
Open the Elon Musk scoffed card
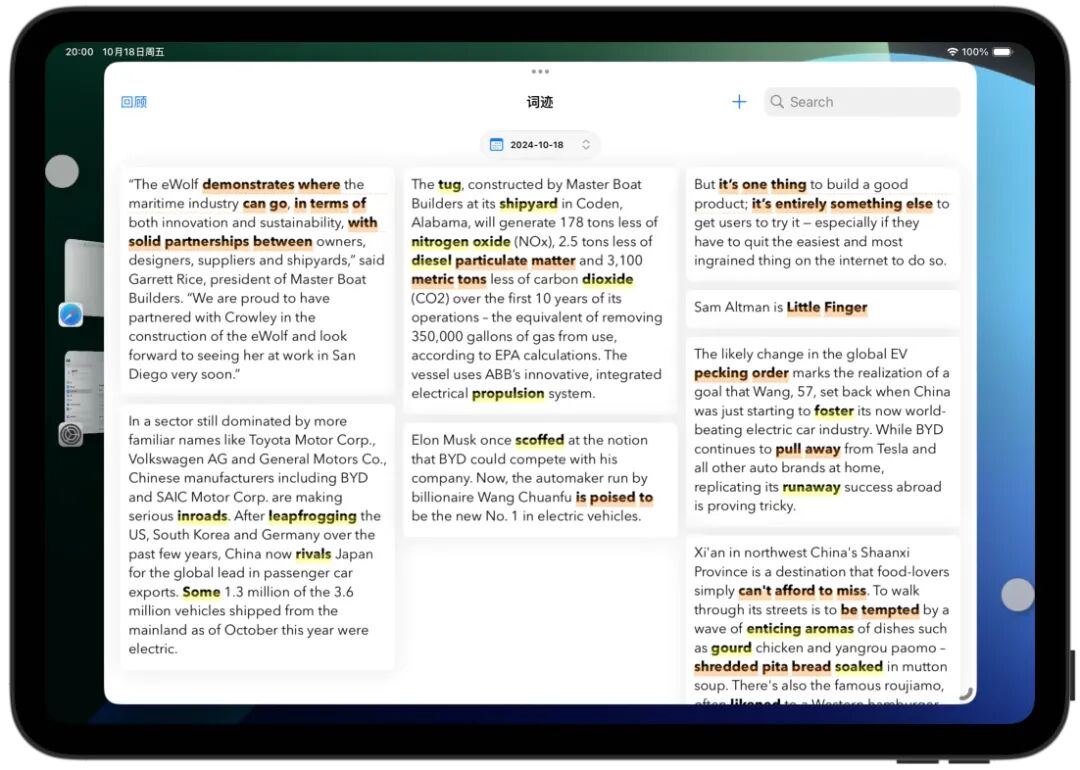tap(540, 478)
